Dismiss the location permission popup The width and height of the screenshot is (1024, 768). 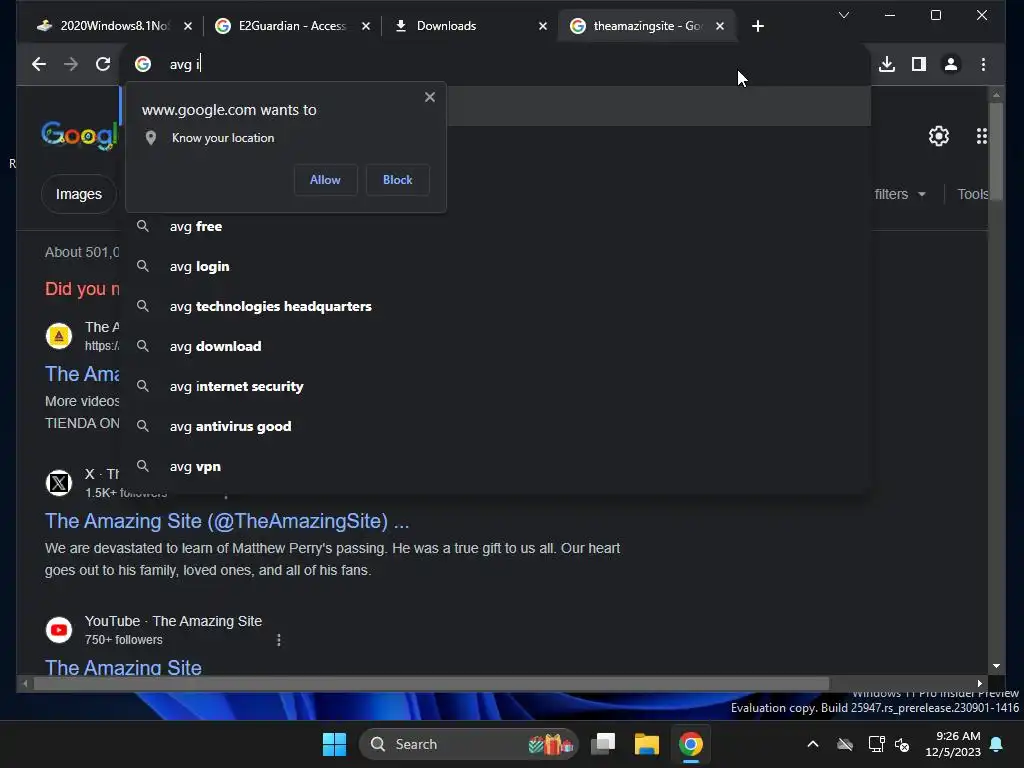pos(430,97)
